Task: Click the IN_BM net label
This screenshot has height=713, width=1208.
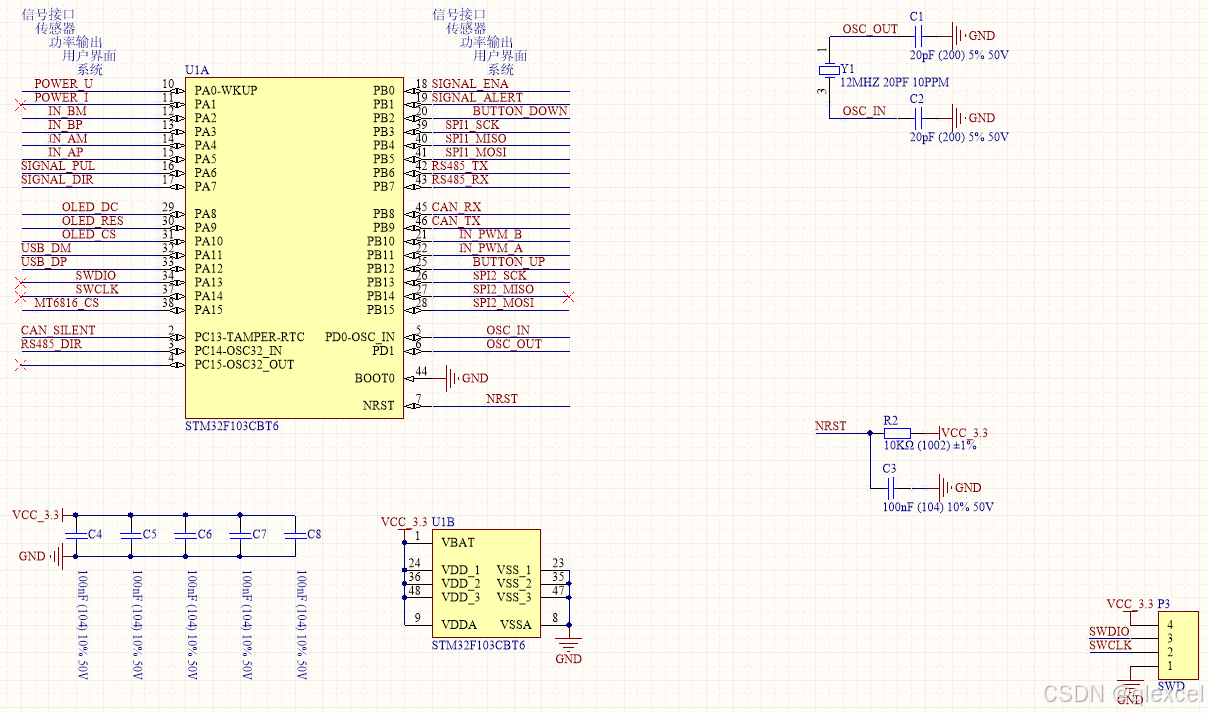Action: coord(67,111)
